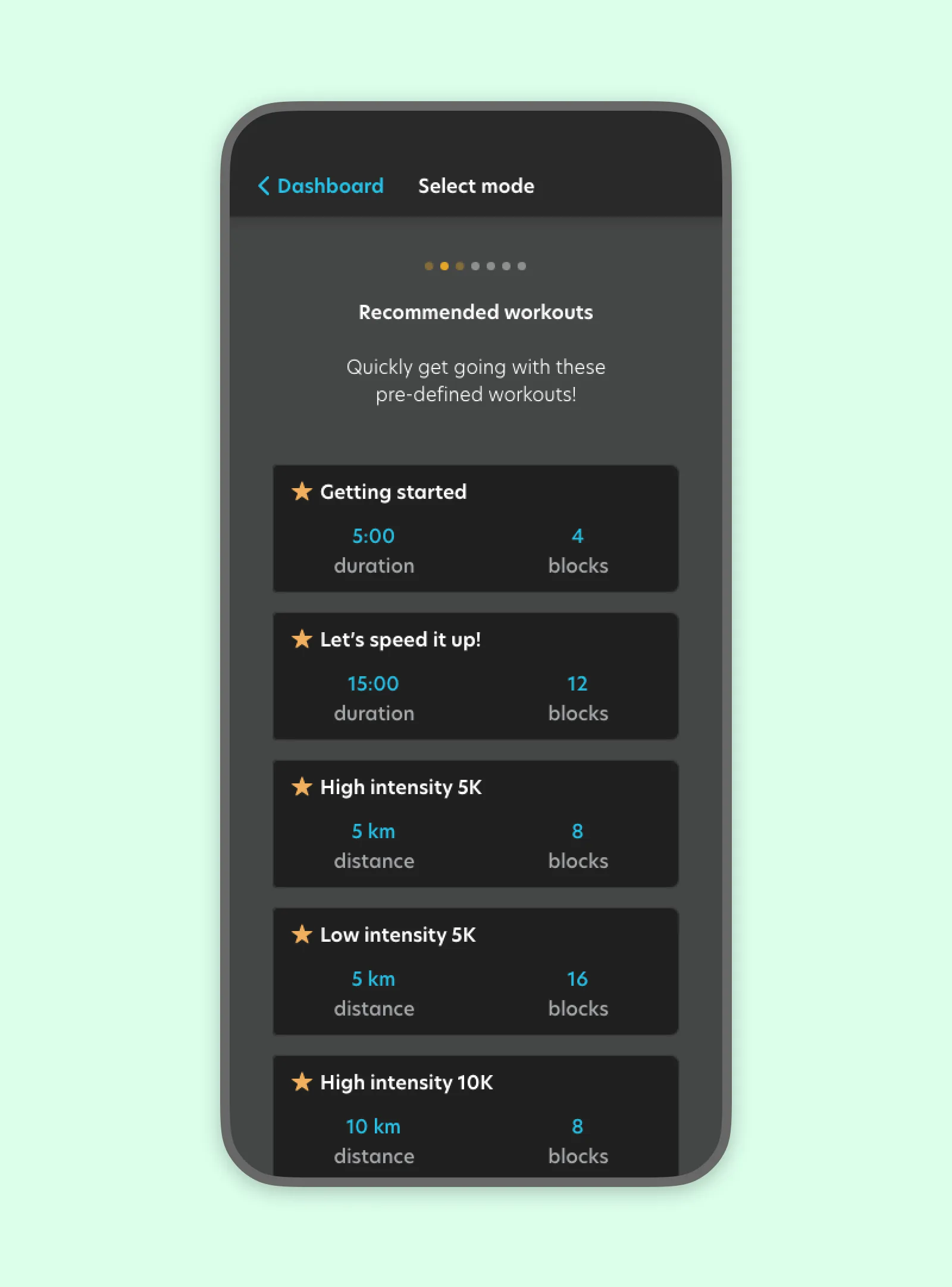Choose the High intensity 5K workout title

coord(401,787)
